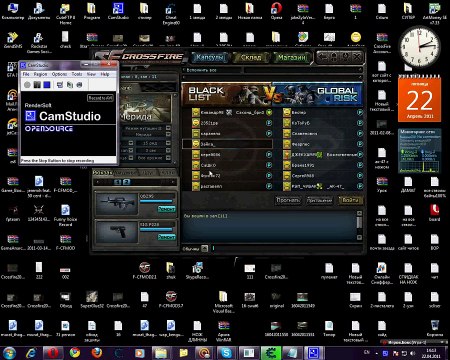
Task: Switch to backpack page 1
Action: pos(118,182)
